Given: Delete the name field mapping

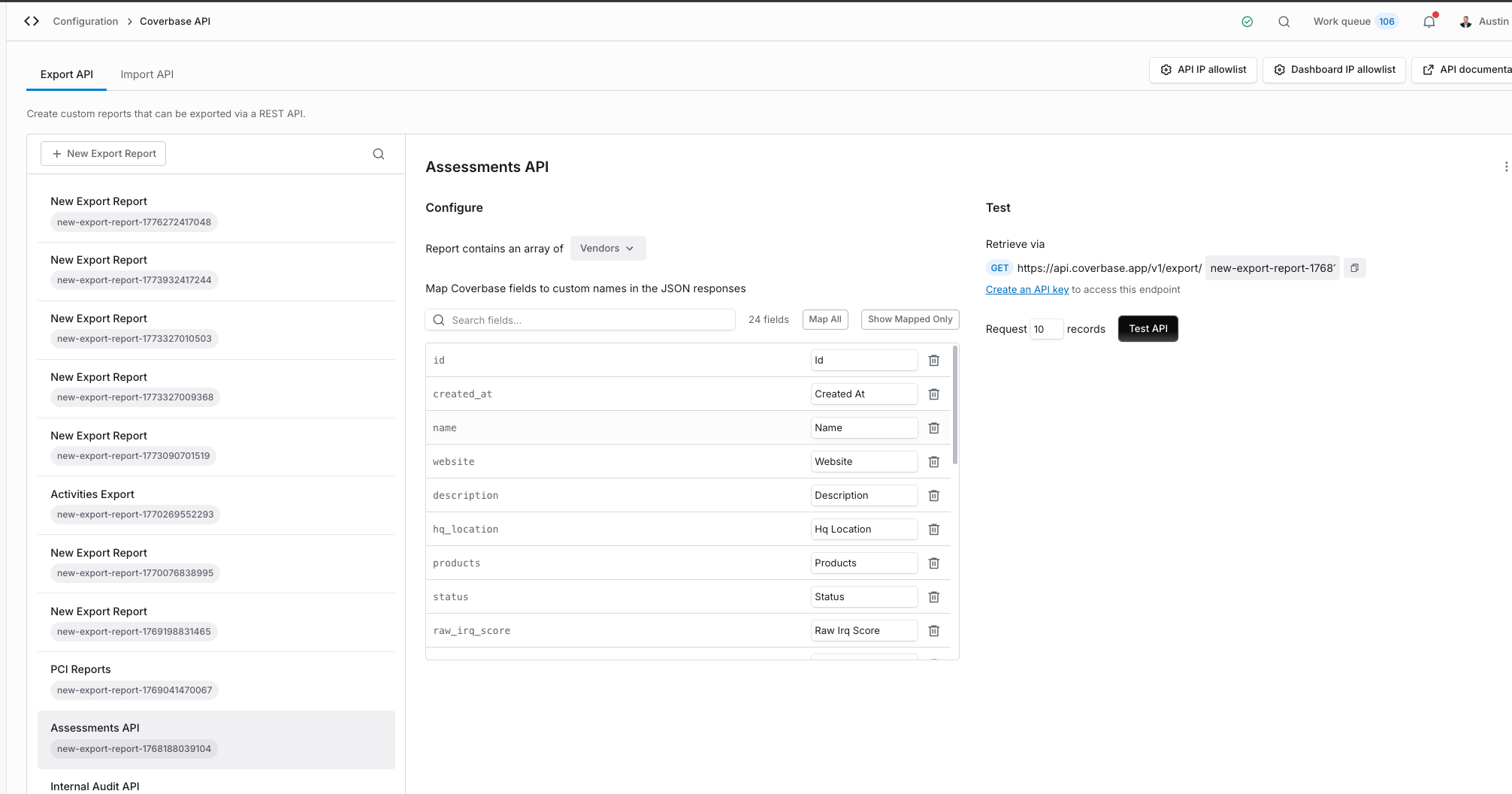Looking at the screenshot, I should (x=934, y=428).
